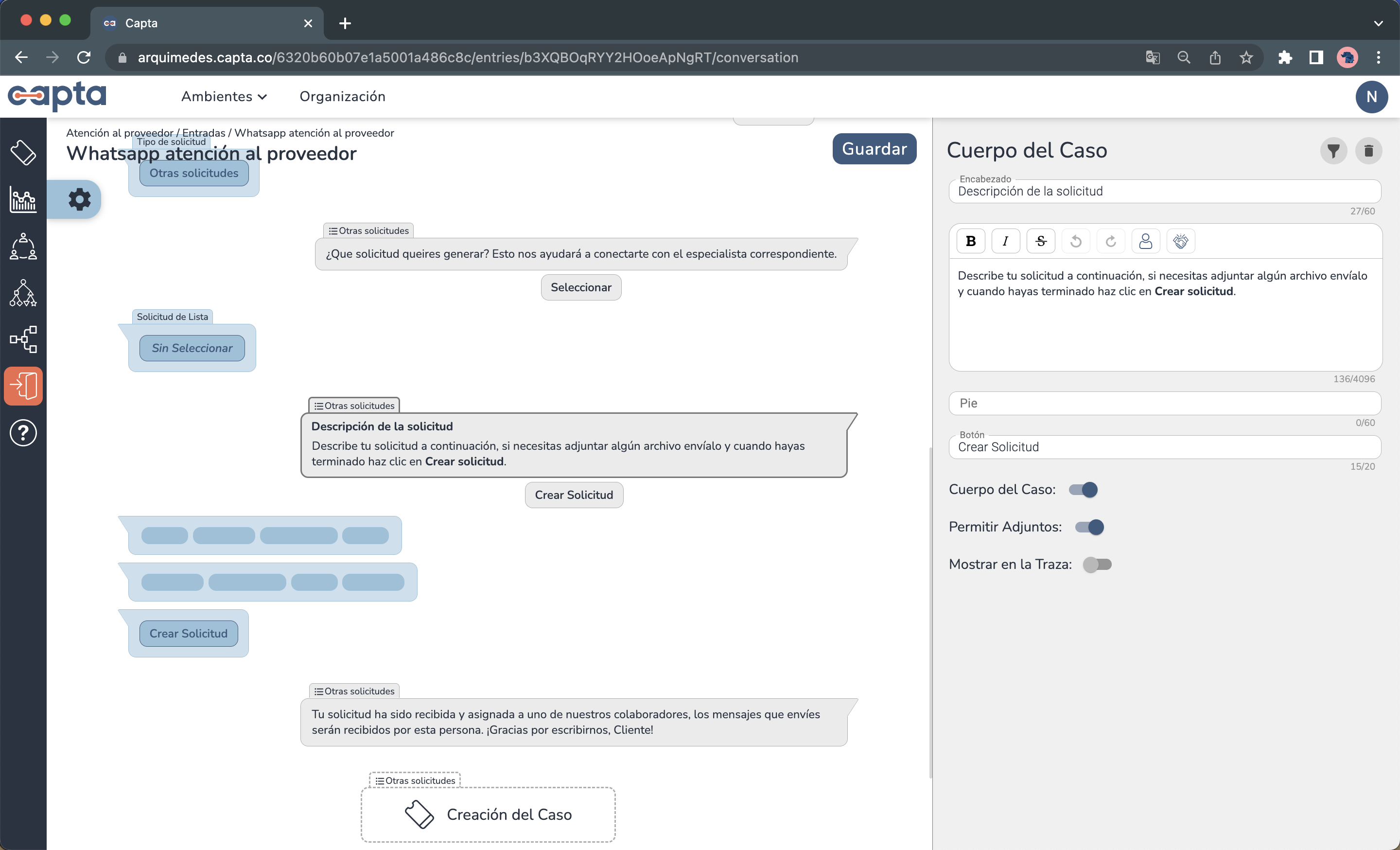Screen dimensions: 1400x850
Task: Go to the Organización menu
Action: (x=342, y=97)
